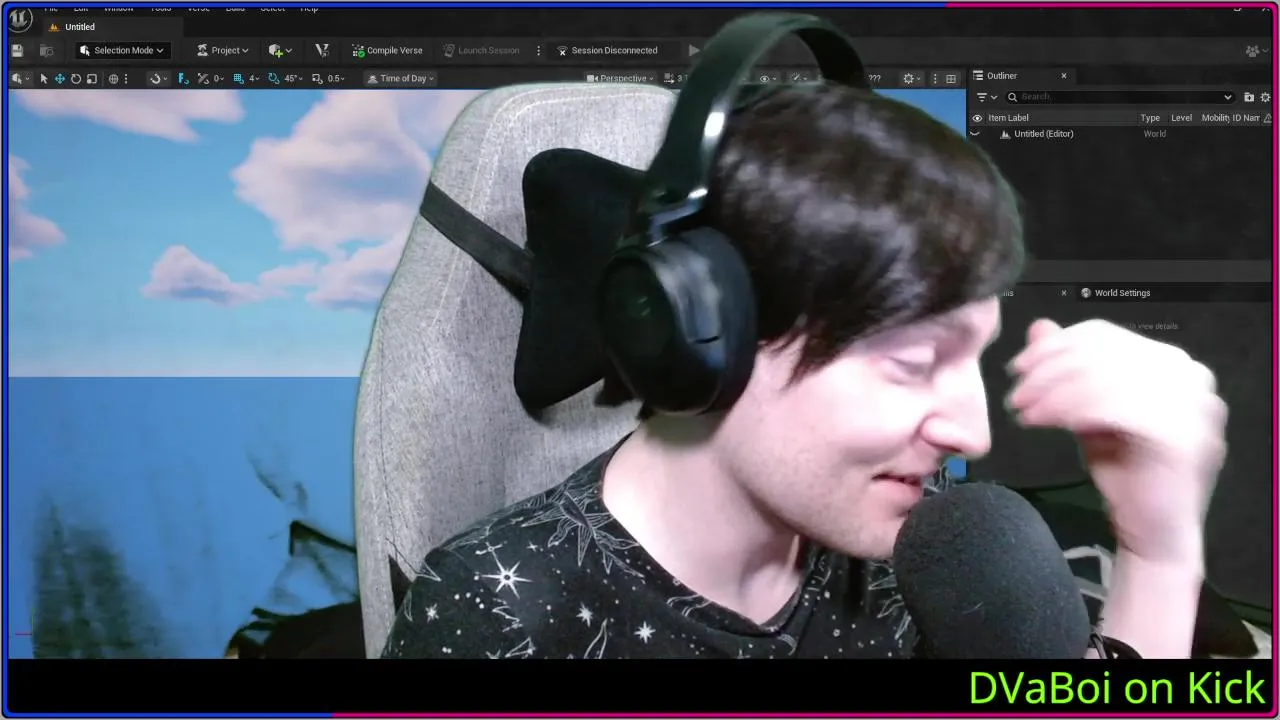Choose the Select objects arrow tool
Image resolution: width=1280 pixels, height=720 pixels.
click(x=43, y=78)
